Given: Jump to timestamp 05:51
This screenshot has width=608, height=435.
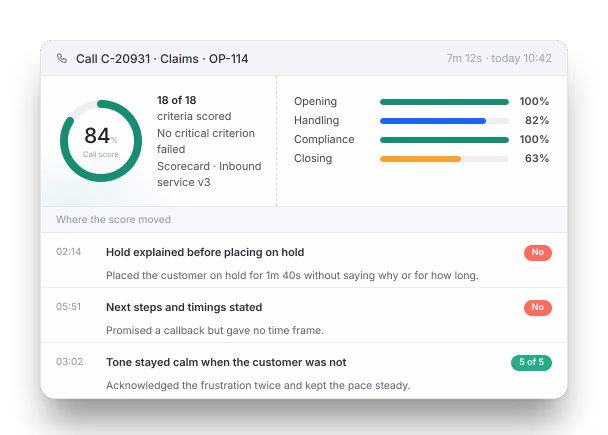Looking at the screenshot, I should (69, 307).
